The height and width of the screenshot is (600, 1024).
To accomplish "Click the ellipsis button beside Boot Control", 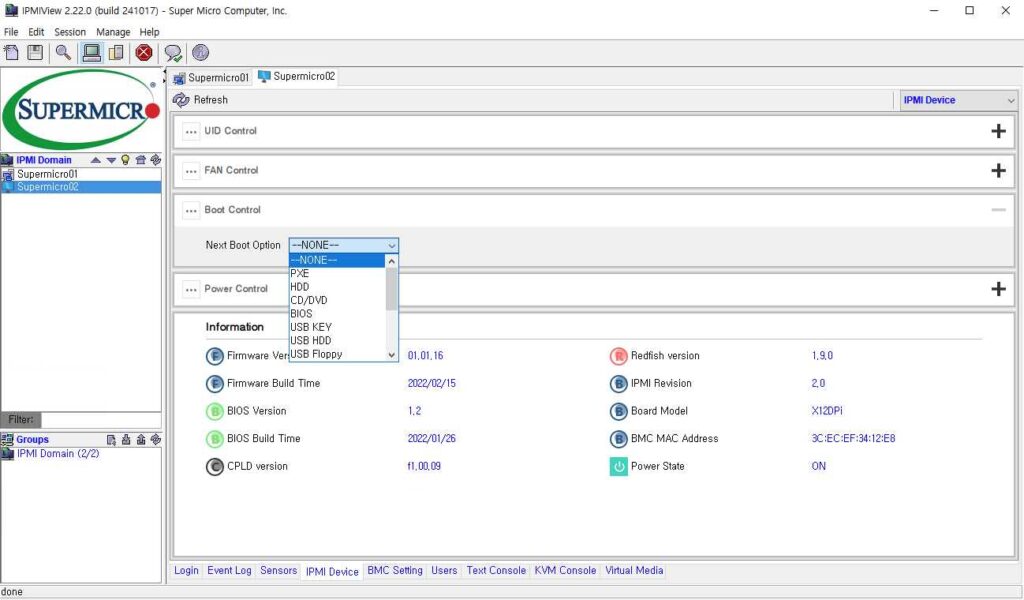I will (x=191, y=210).
